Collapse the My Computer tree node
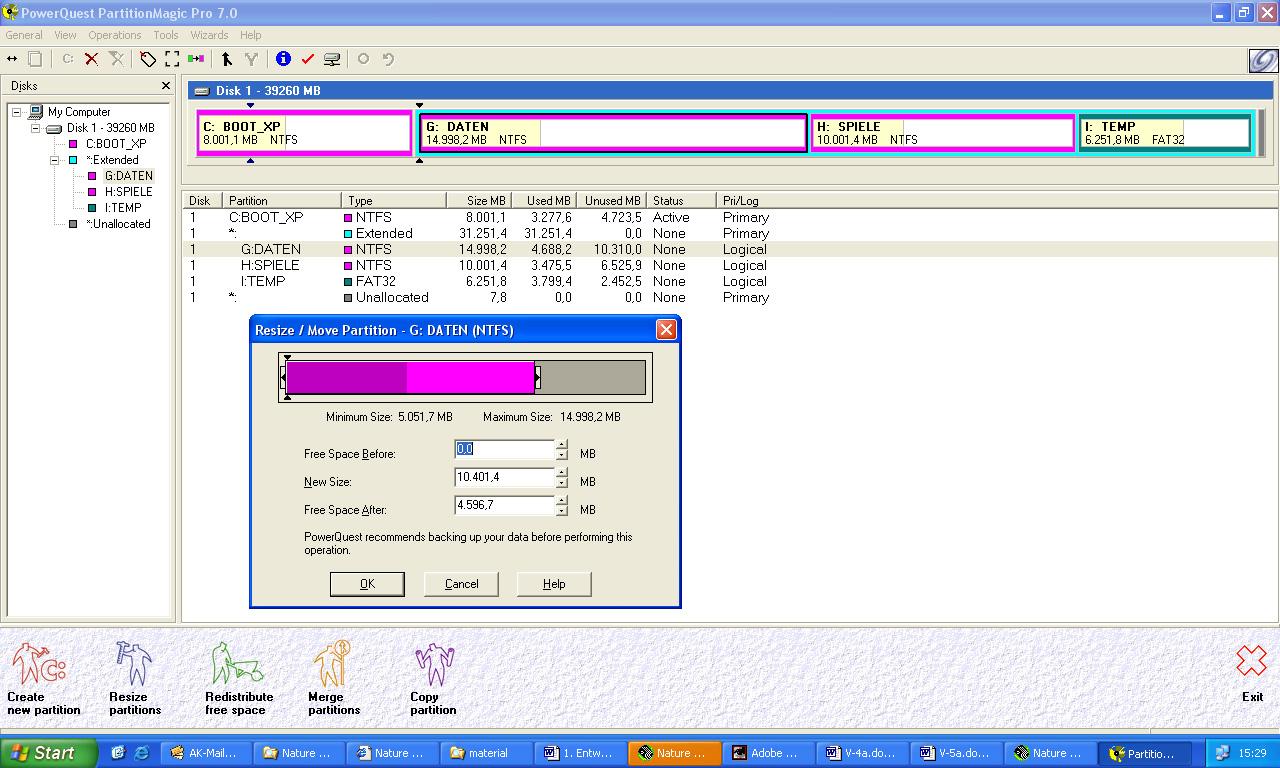The height and width of the screenshot is (768, 1280). pyautogui.click(x=17, y=112)
